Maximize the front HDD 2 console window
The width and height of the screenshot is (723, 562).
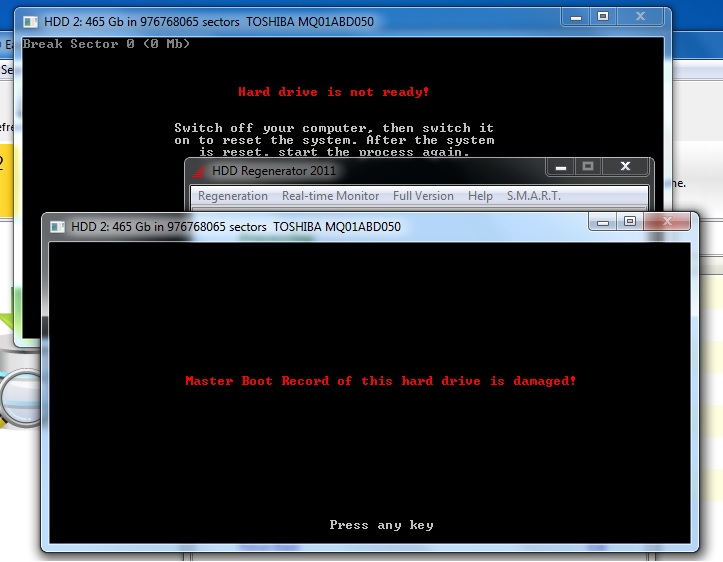629,222
